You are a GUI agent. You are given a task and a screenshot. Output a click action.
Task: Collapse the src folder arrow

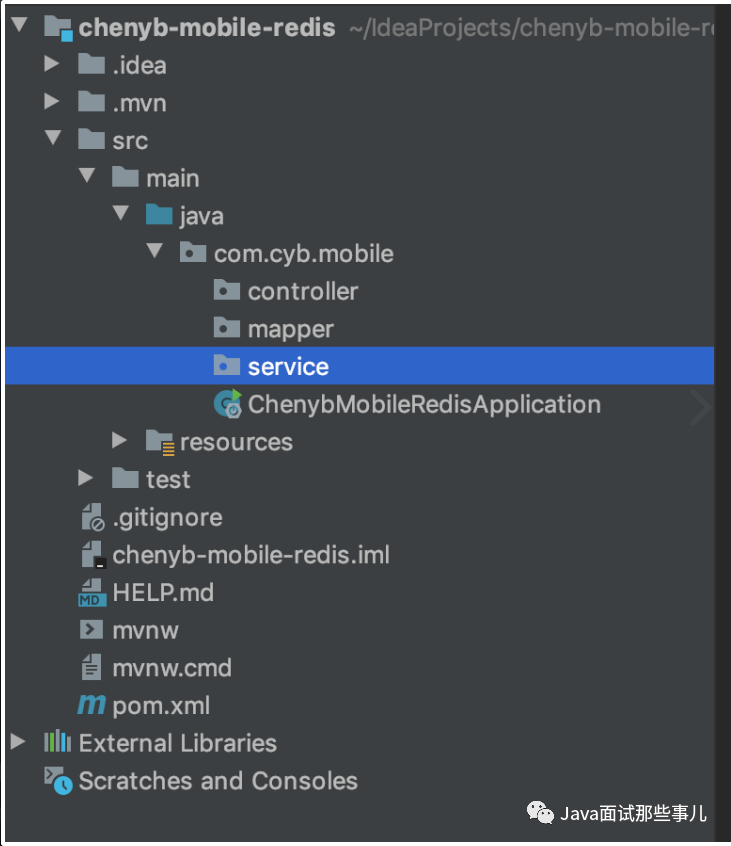click(x=52, y=139)
